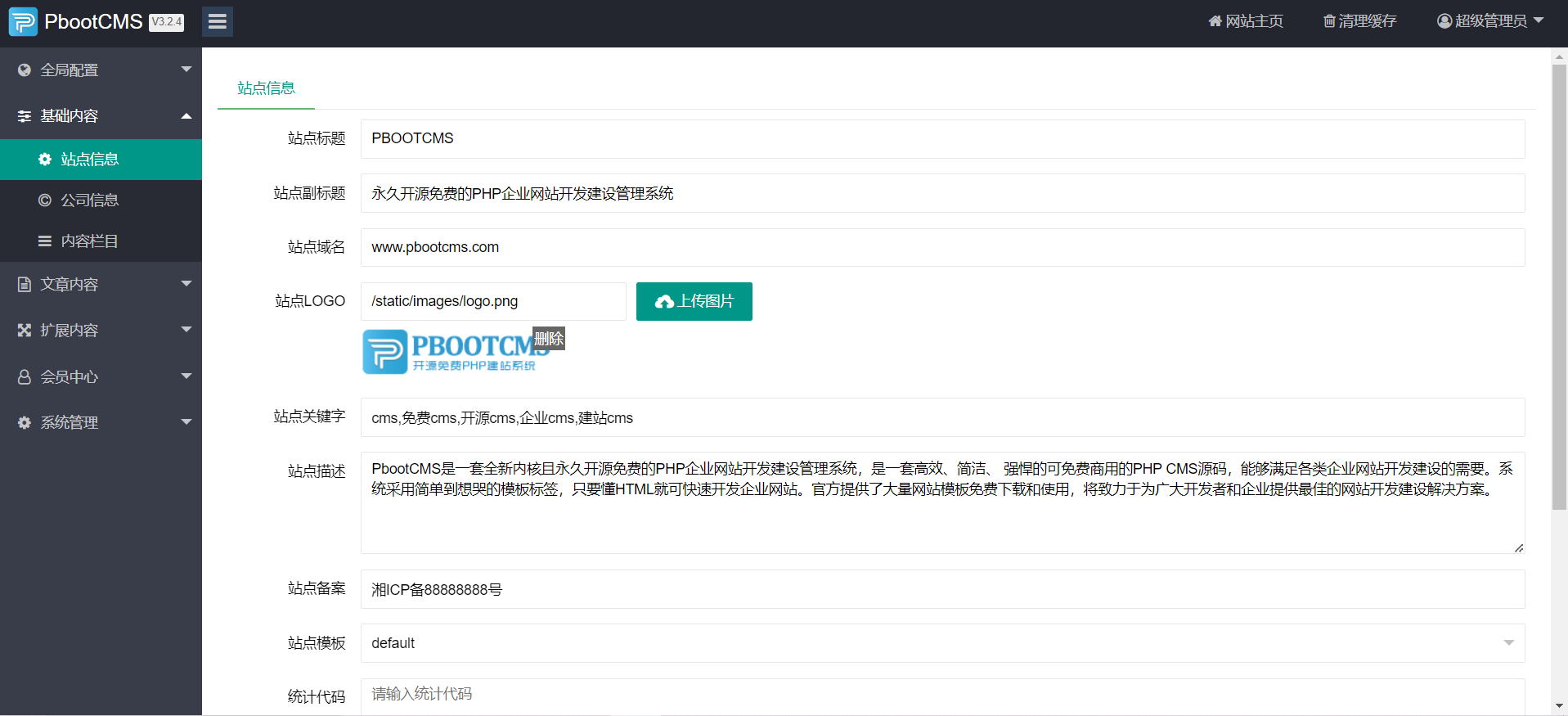Click 删除 on the logo preview
The width and height of the screenshot is (1568, 716).
pyautogui.click(x=549, y=339)
